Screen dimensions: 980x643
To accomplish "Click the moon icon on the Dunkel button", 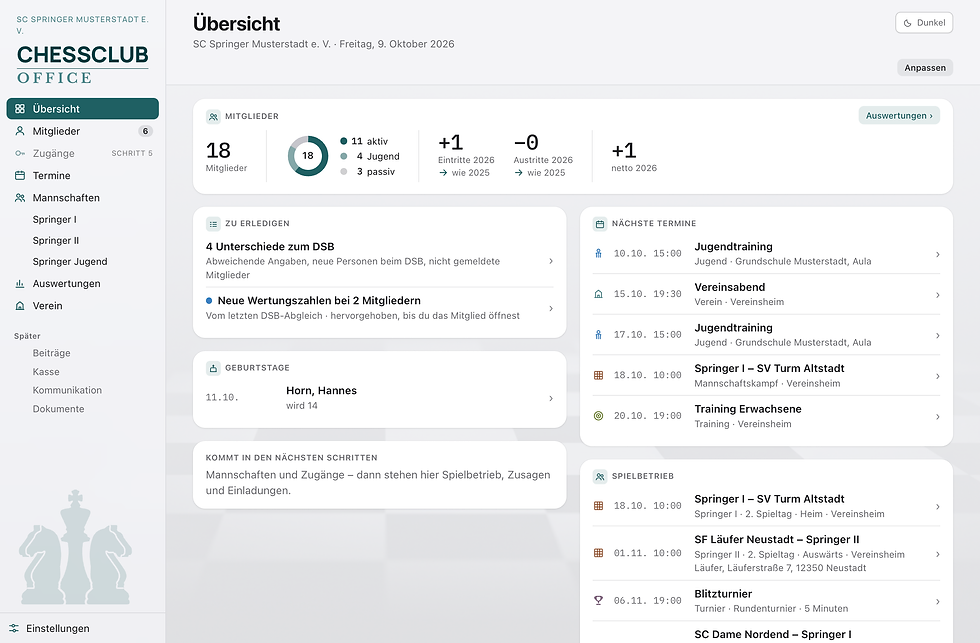I will click(908, 23).
